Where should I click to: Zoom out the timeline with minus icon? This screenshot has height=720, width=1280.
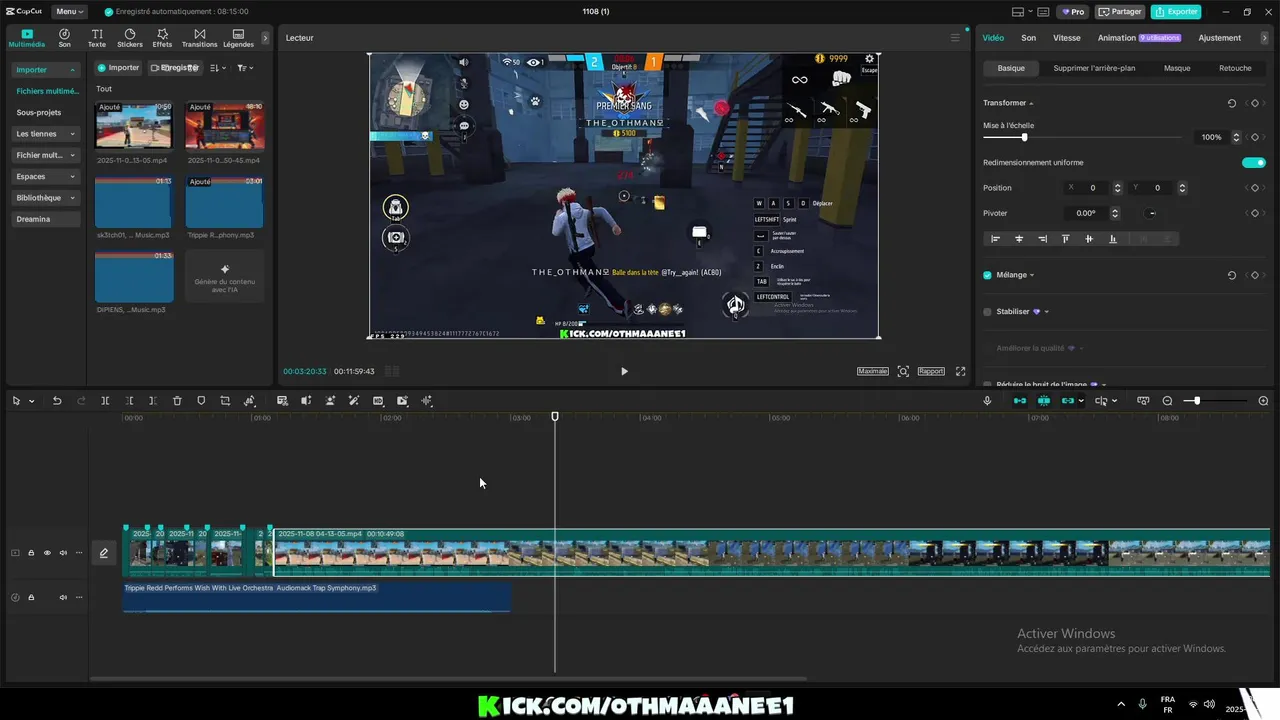click(1167, 401)
